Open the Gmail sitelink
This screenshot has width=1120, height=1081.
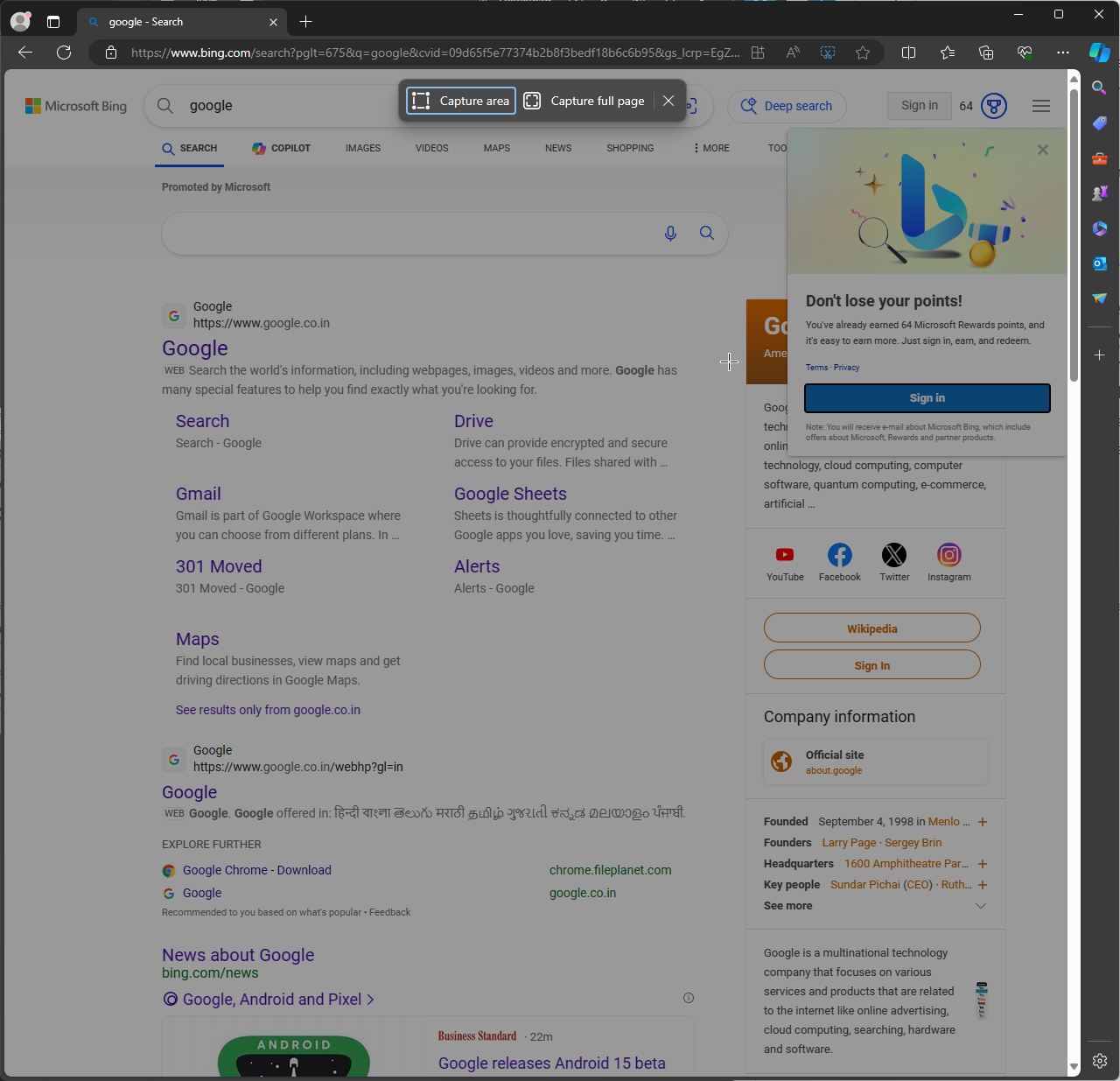click(199, 494)
